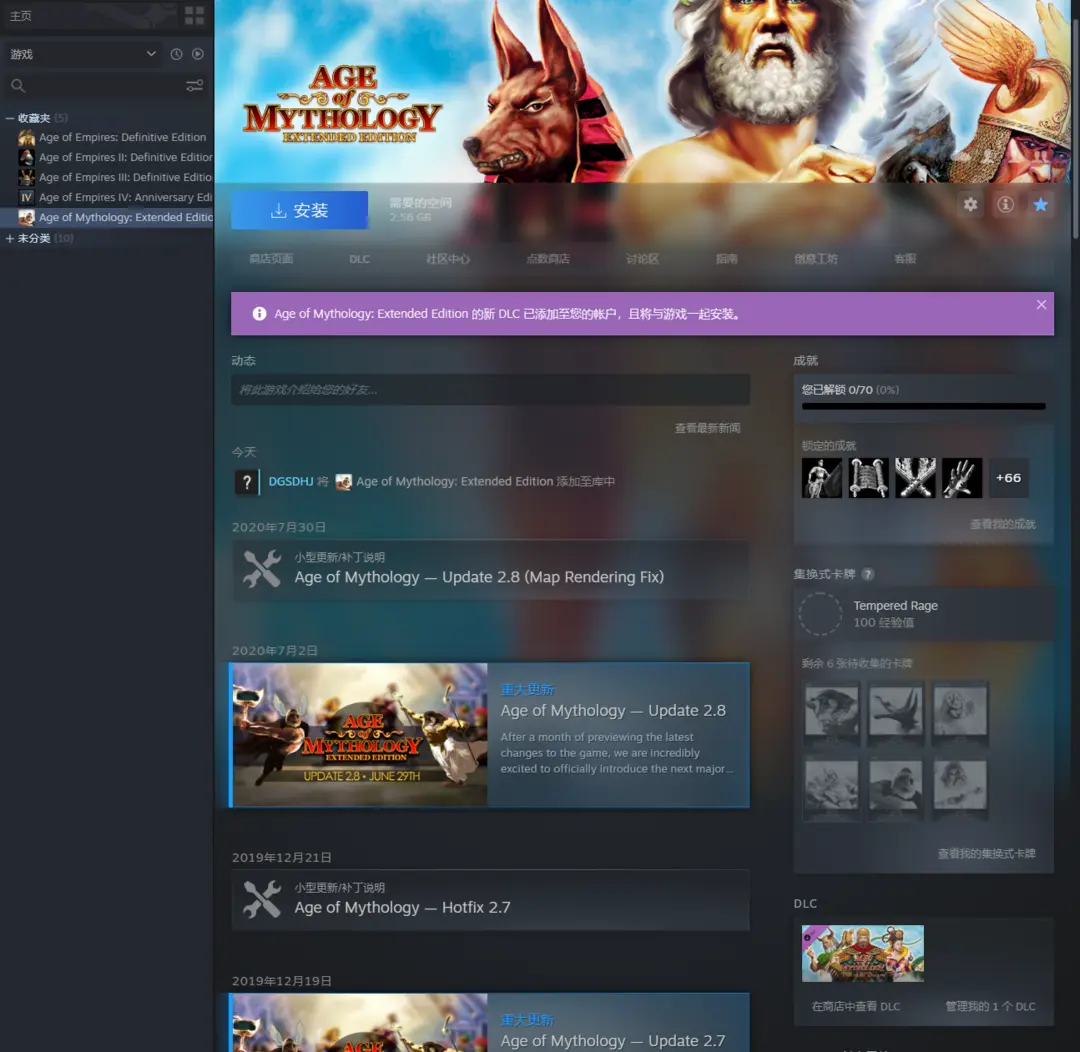1080x1052 pixels.
Task: Open 点数商店 tab
Action: (x=548, y=258)
